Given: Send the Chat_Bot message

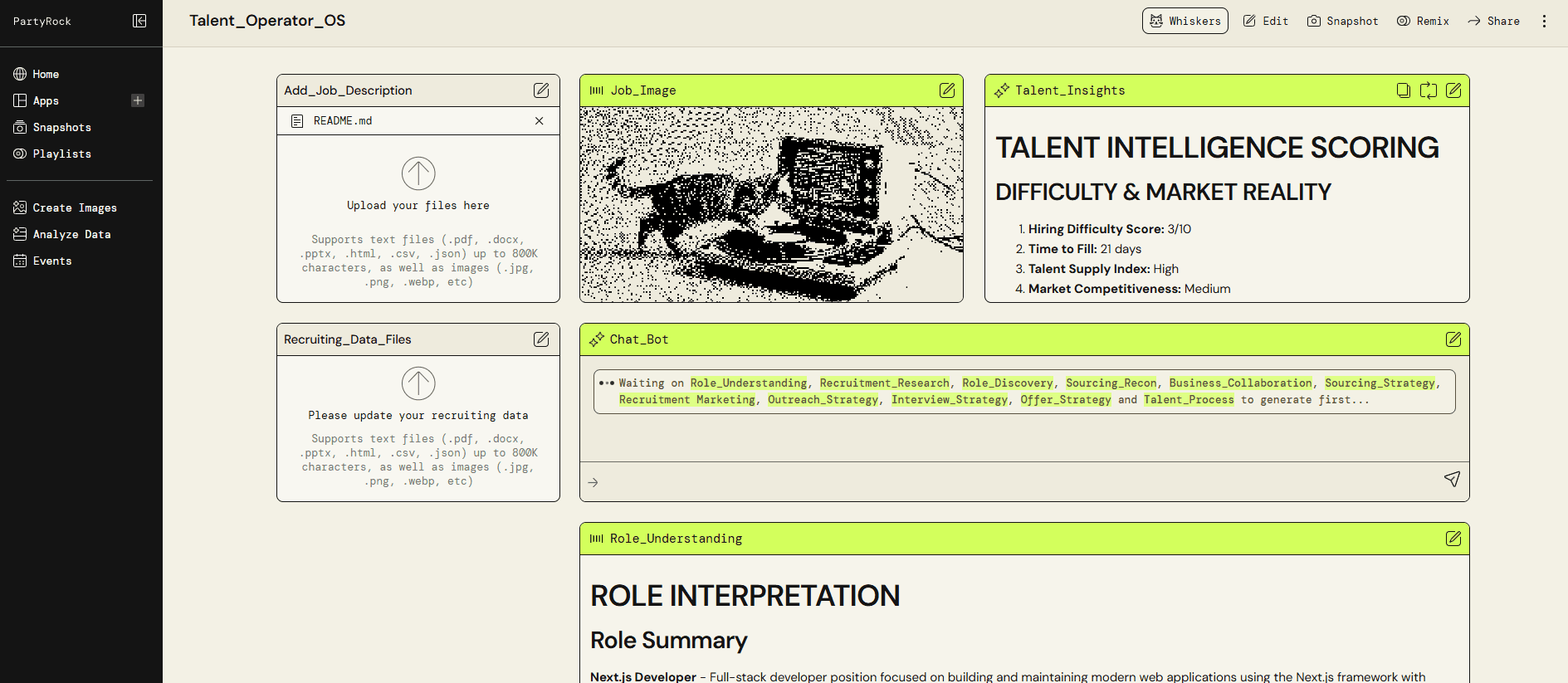Looking at the screenshot, I should point(1452,479).
